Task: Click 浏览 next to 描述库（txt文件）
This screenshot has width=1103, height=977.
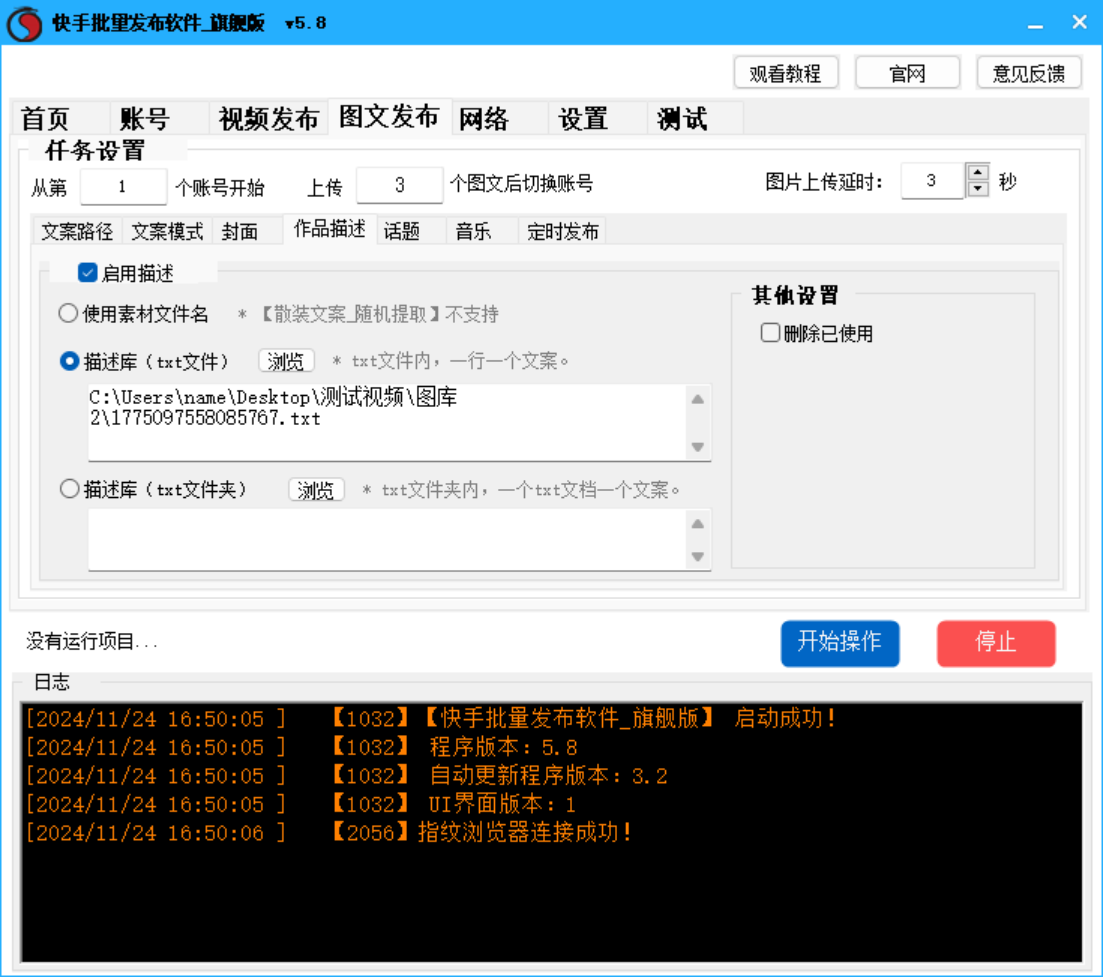Action: [286, 362]
